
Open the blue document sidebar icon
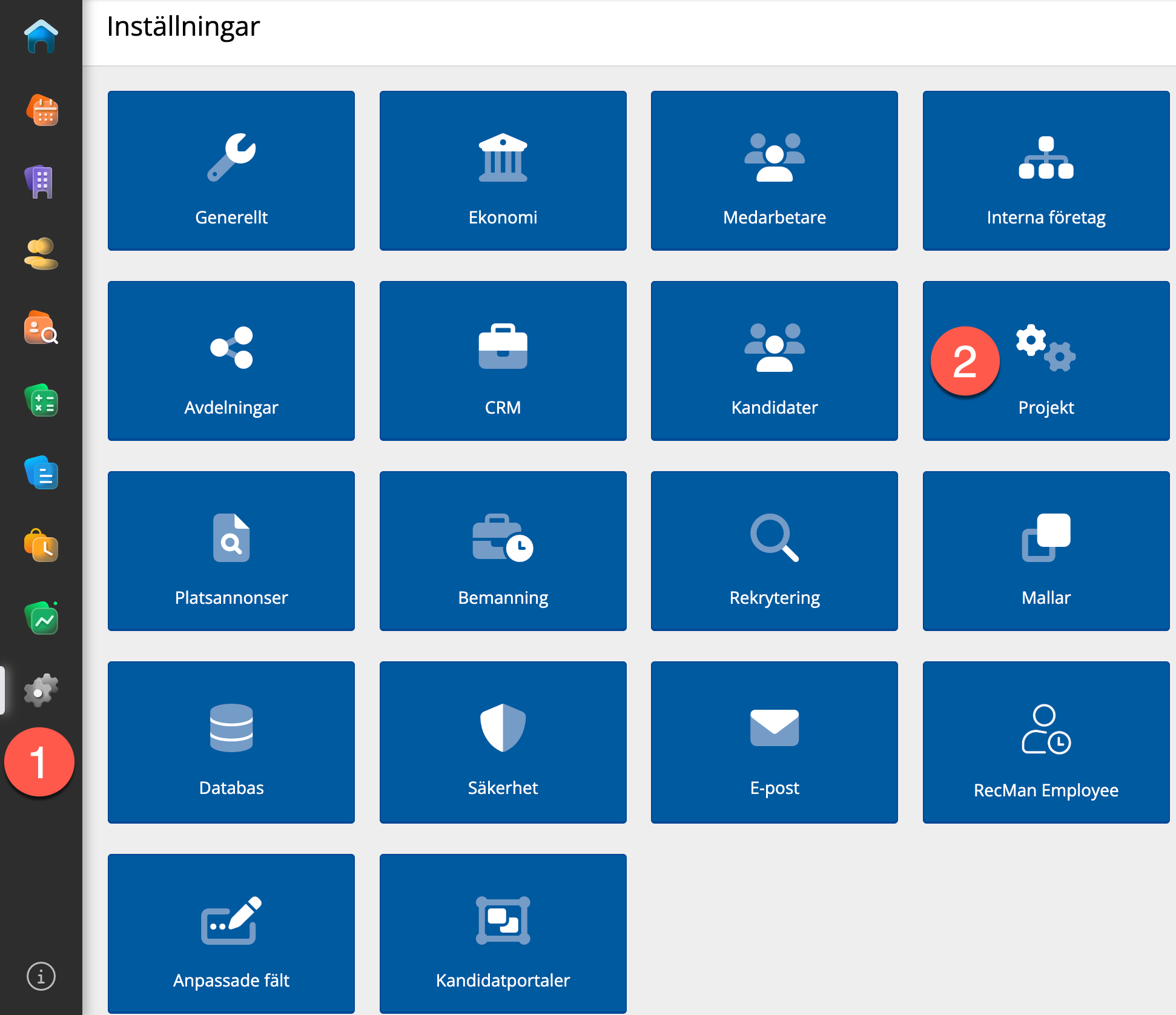click(x=41, y=473)
